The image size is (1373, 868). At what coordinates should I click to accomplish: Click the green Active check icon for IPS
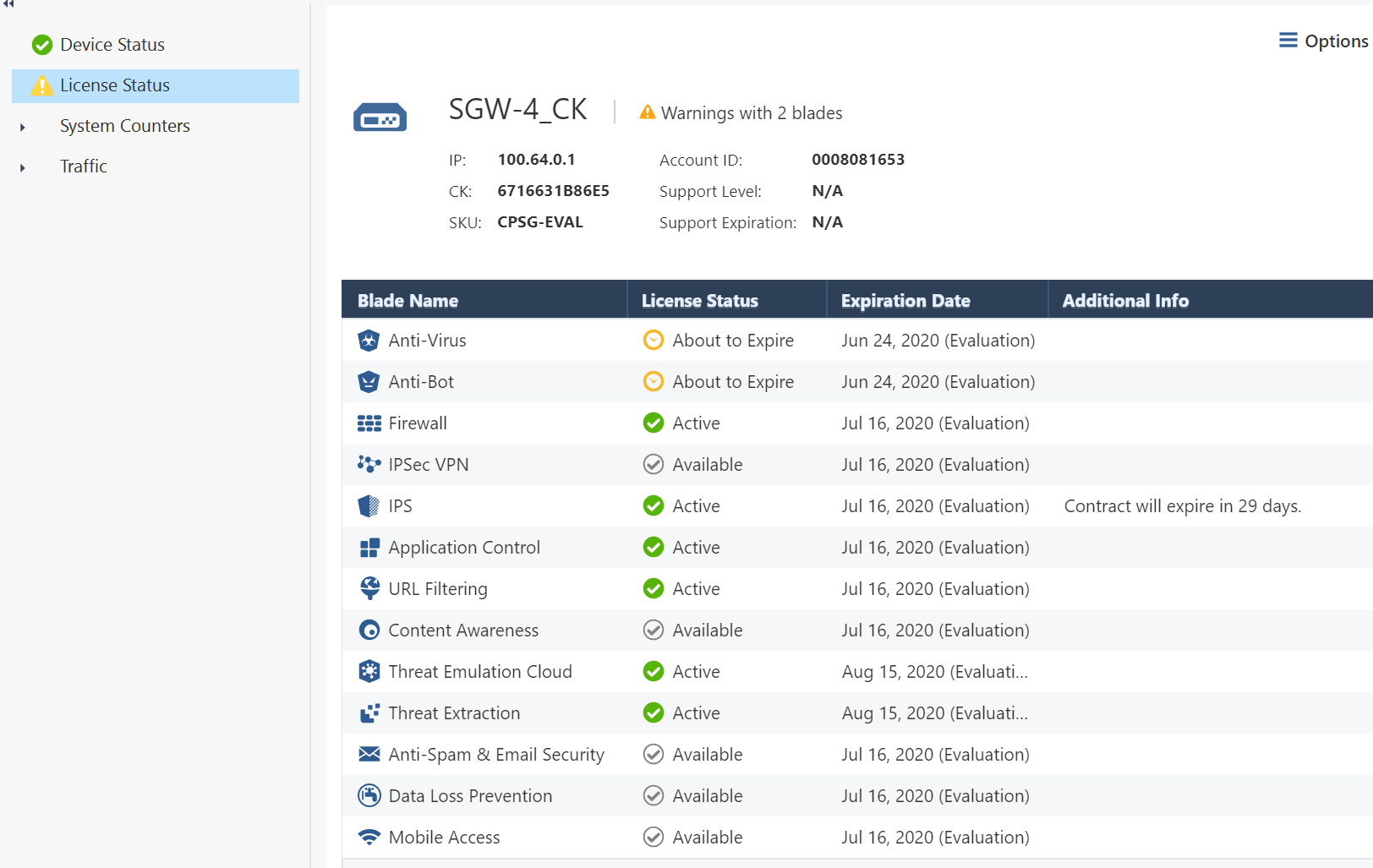point(653,505)
